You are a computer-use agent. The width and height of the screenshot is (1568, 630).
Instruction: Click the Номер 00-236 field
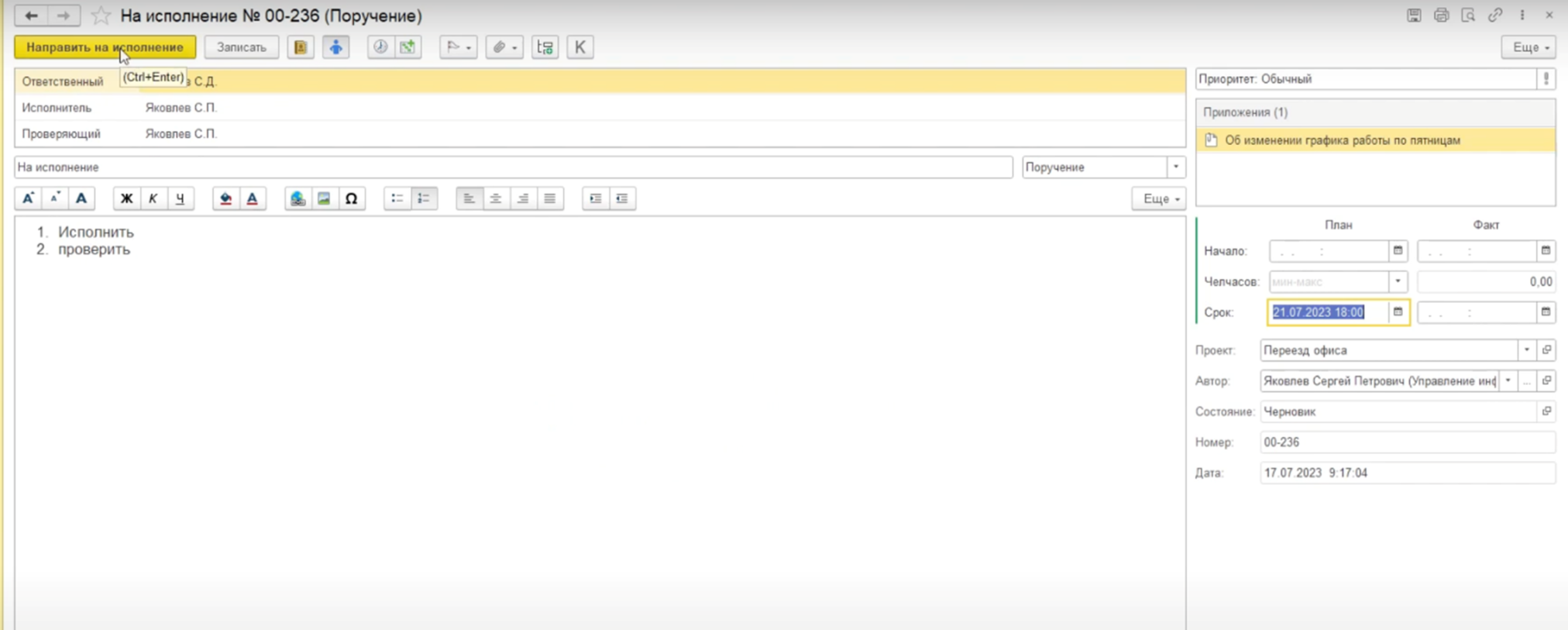[x=1408, y=442]
